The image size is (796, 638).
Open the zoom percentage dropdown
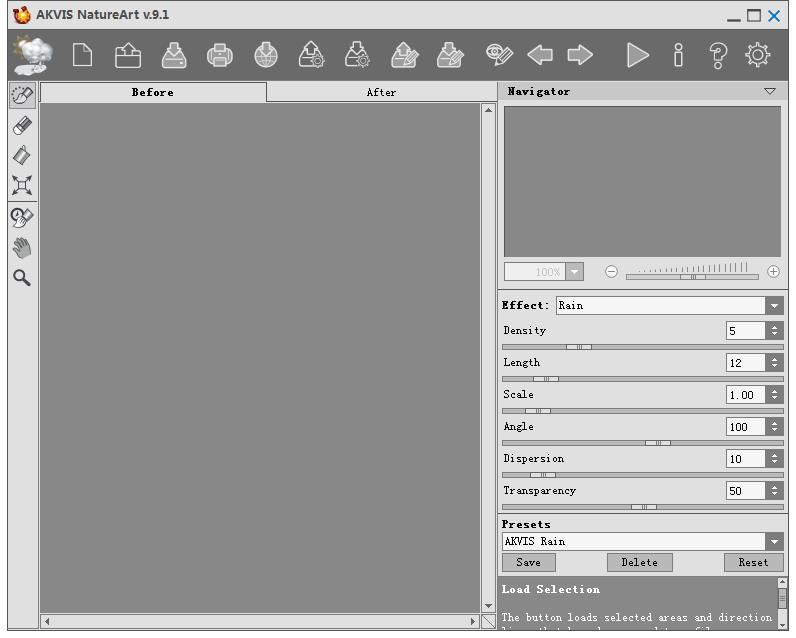click(575, 272)
